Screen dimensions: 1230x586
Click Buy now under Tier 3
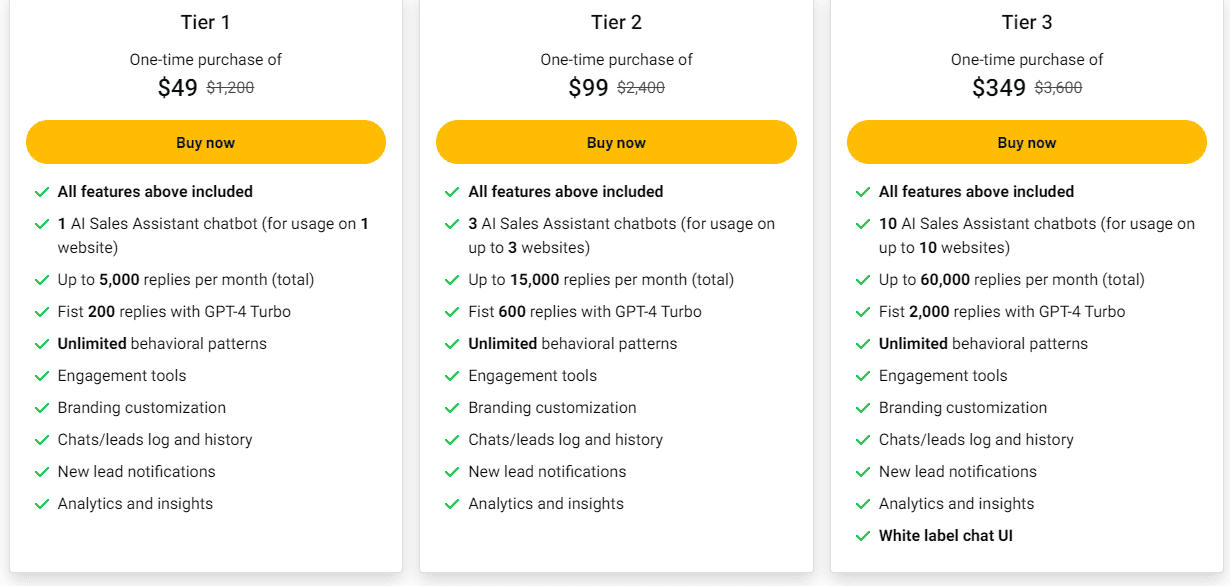point(1026,142)
